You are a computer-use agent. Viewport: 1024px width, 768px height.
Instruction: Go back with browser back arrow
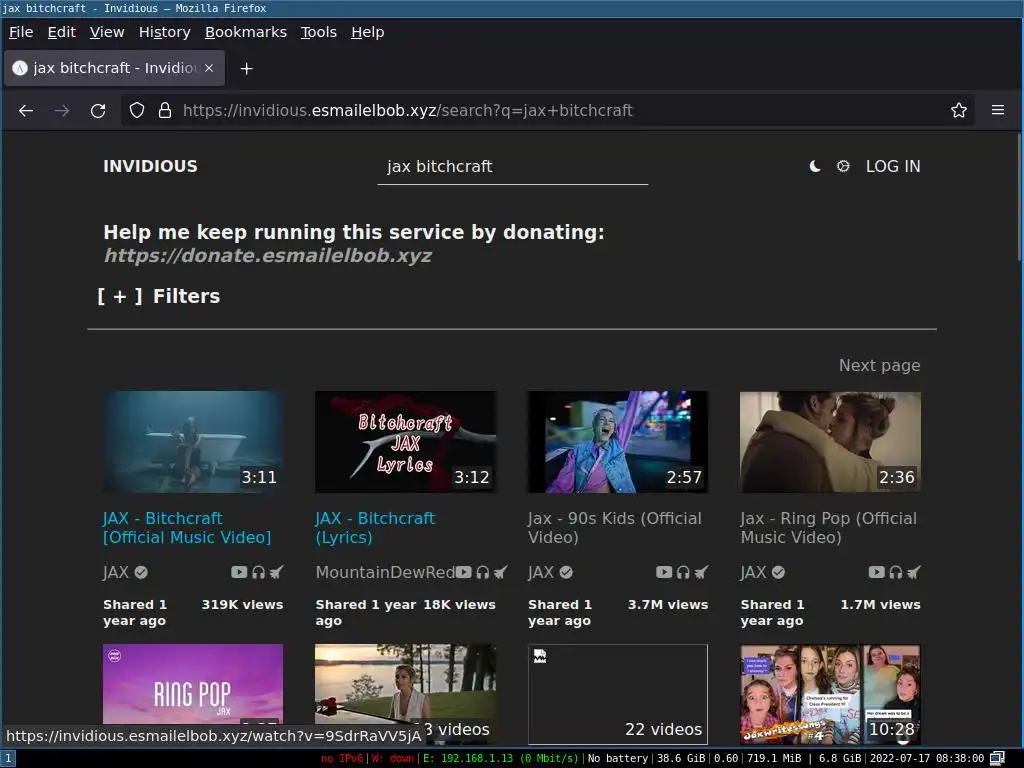click(x=26, y=110)
